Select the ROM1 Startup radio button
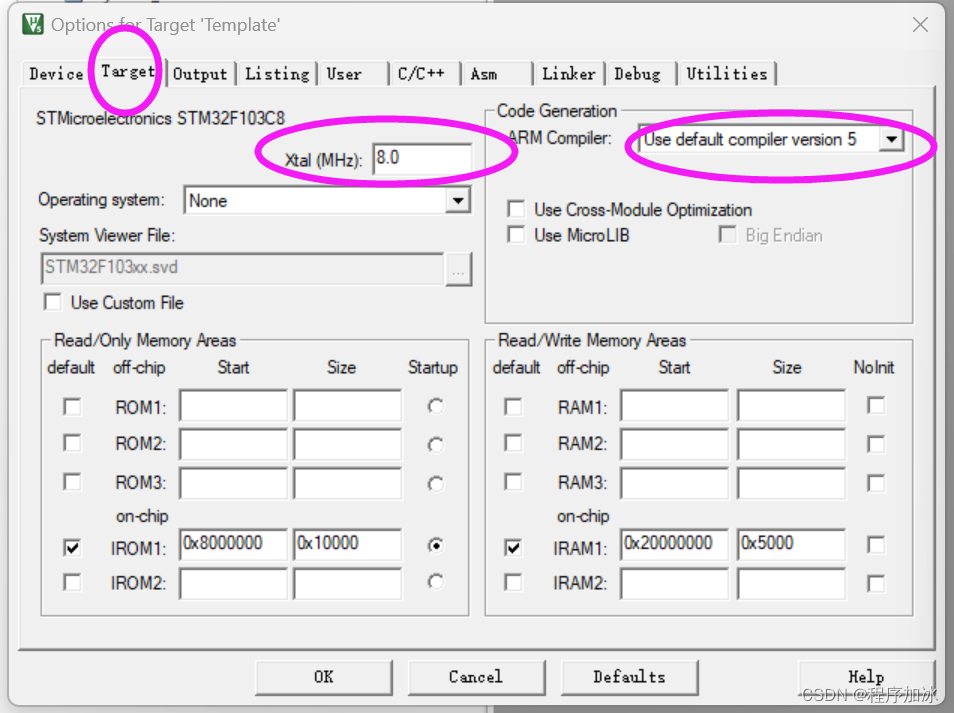 point(435,406)
